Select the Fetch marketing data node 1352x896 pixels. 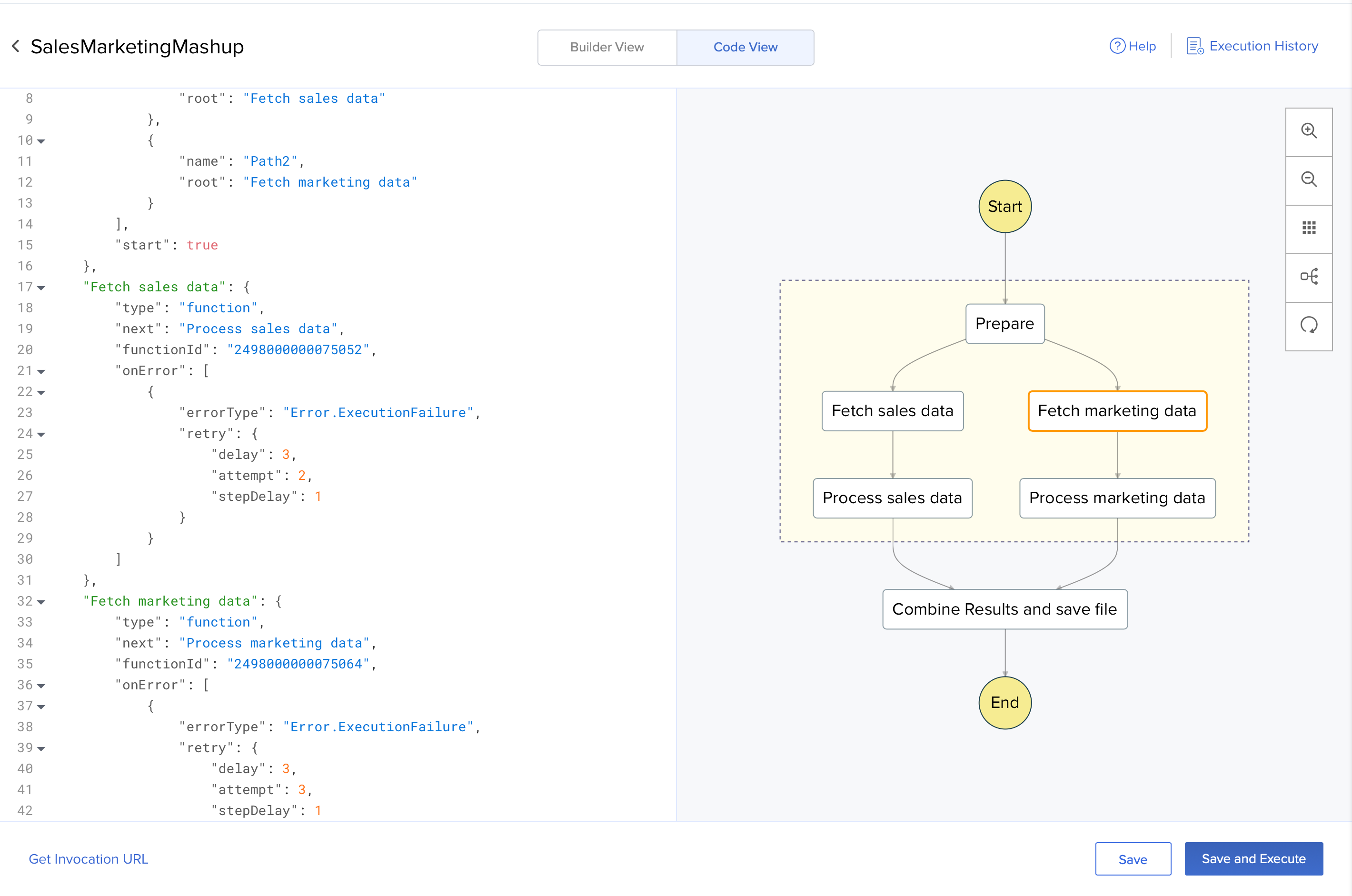[1116, 411]
